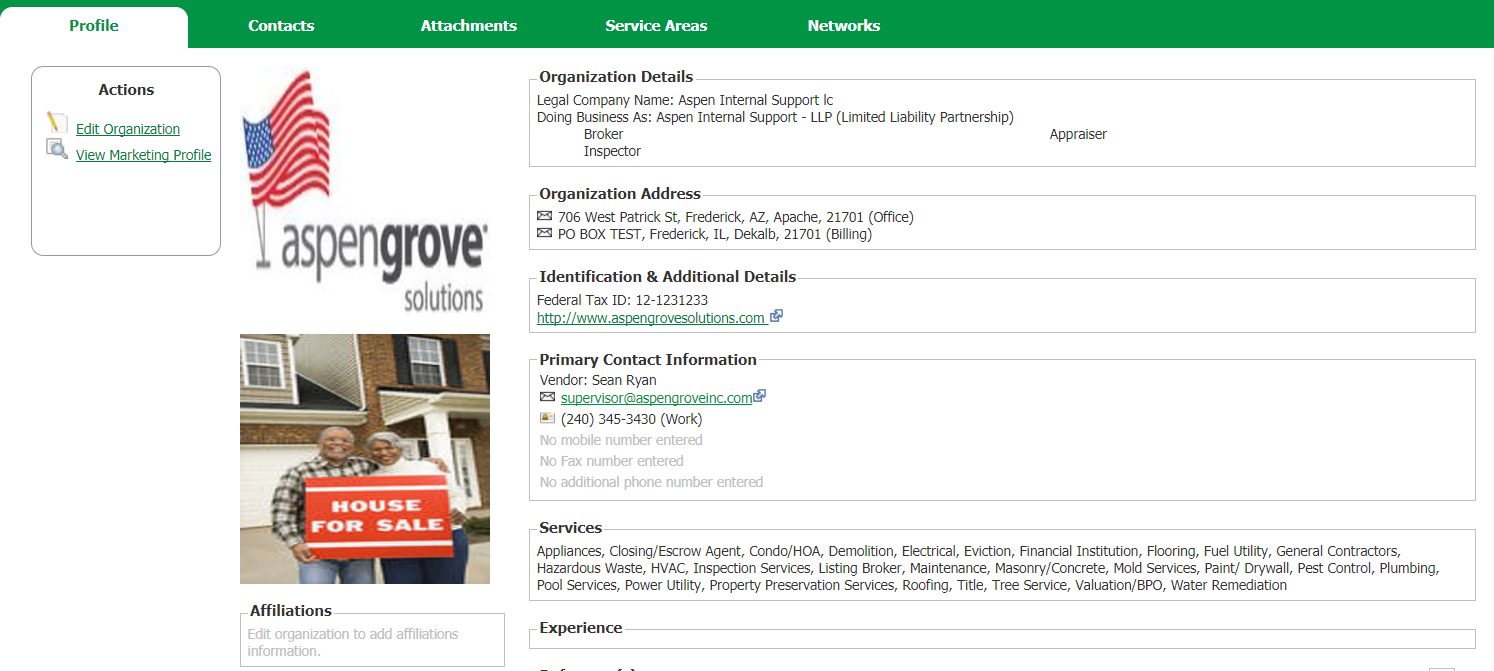Click the 'Edit organization to add affiliations' hint text
The width and height of the screenshot is (1494, 671).
(353, 642)
